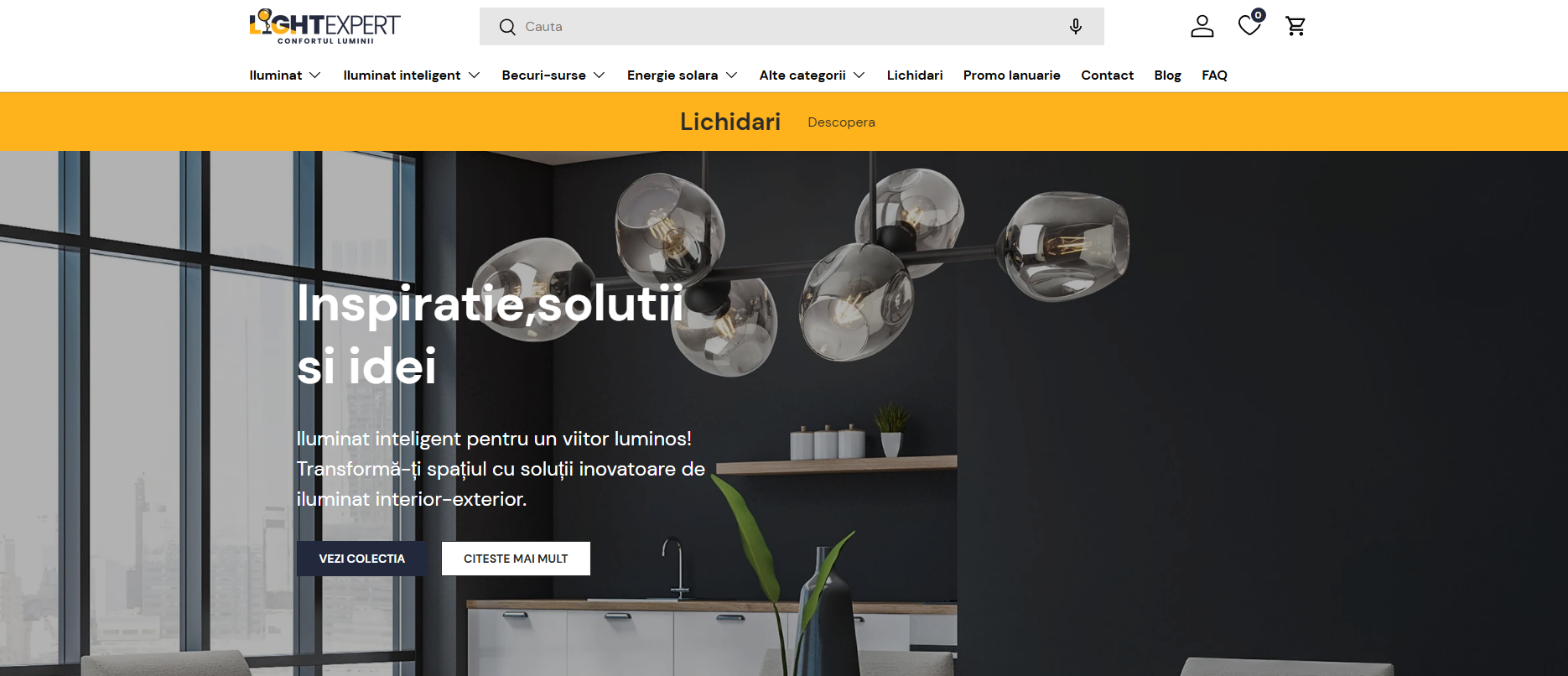Image resolution: width=1568 pixels, height=676 pixels.
Task: Expand the Alte categorii dropdown
Action: tap(813, 75)
